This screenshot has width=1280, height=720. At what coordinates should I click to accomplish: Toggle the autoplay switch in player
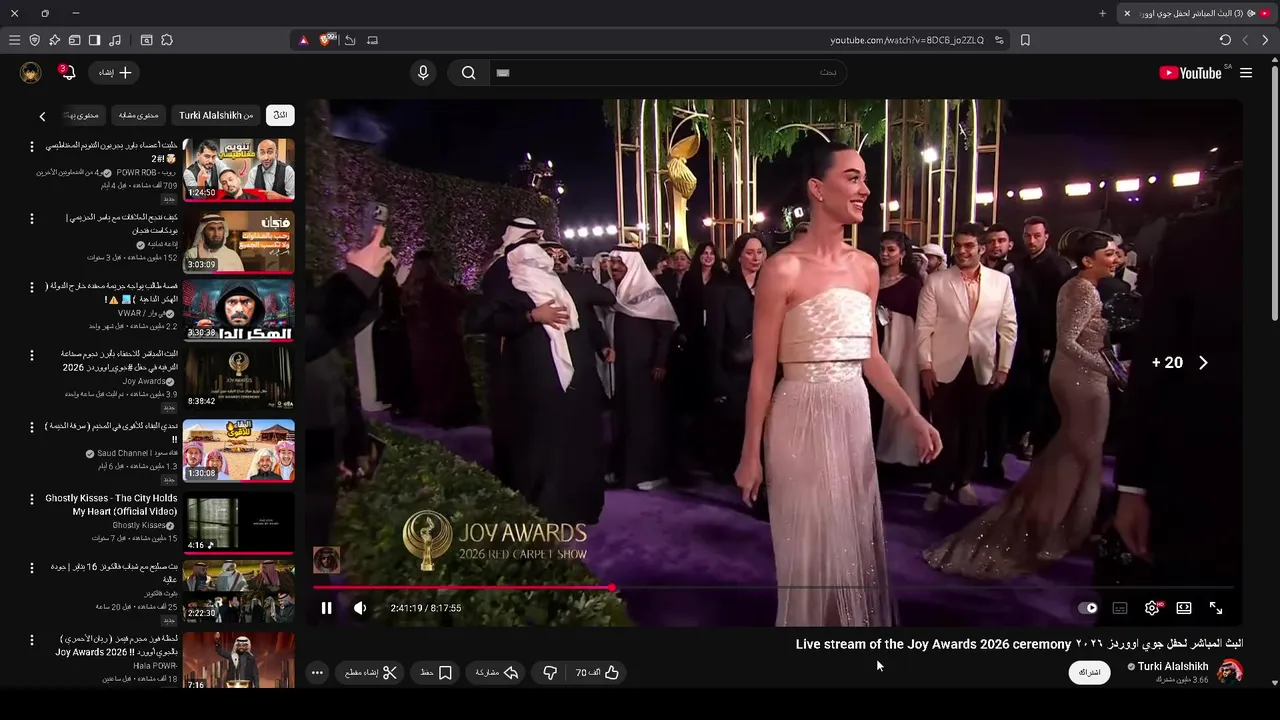[1088, 608]
